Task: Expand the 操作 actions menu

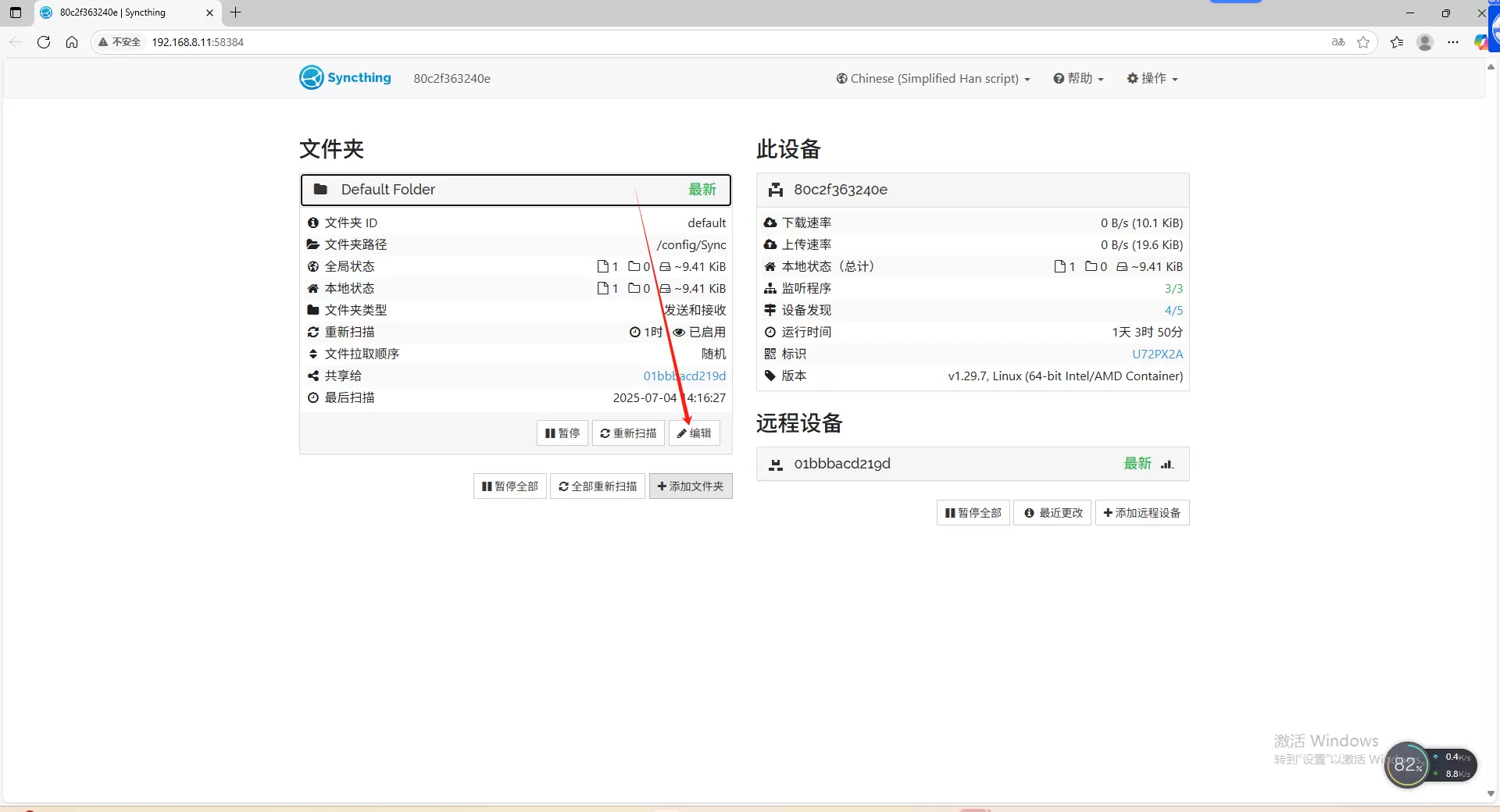Action: (x=1152, y=78)
